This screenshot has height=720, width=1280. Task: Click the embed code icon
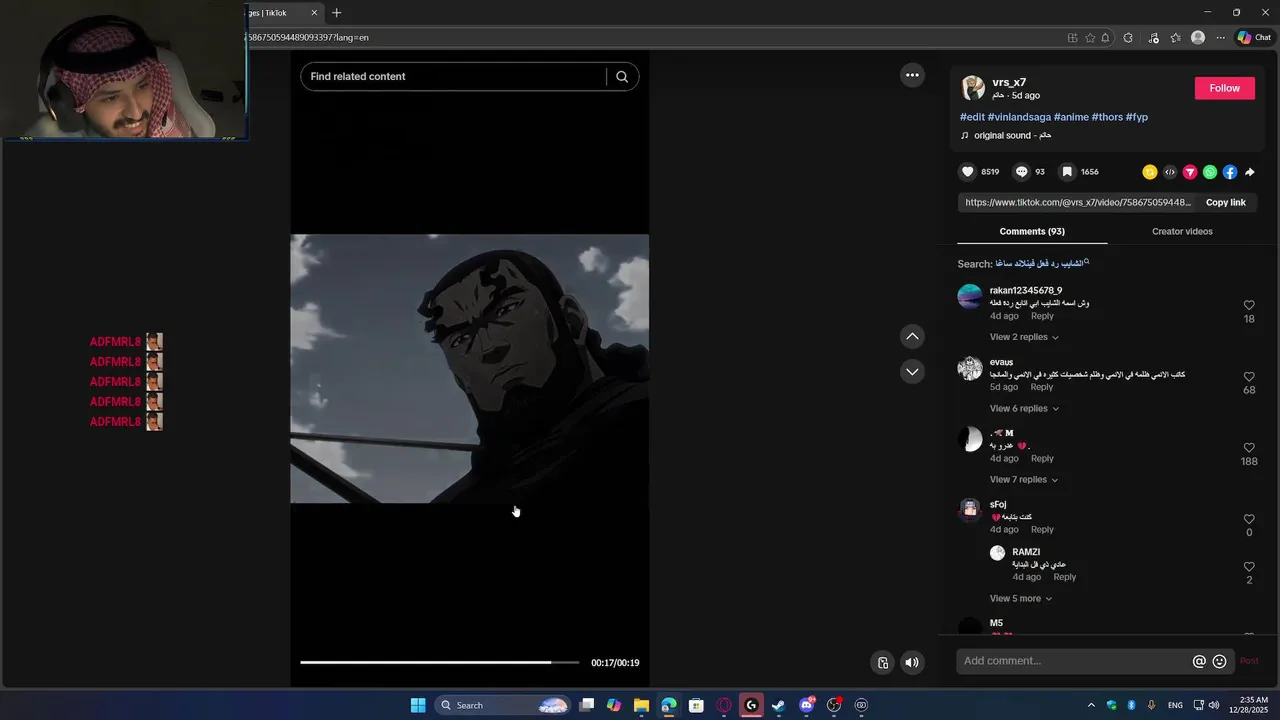click(x=1170, y=172)
